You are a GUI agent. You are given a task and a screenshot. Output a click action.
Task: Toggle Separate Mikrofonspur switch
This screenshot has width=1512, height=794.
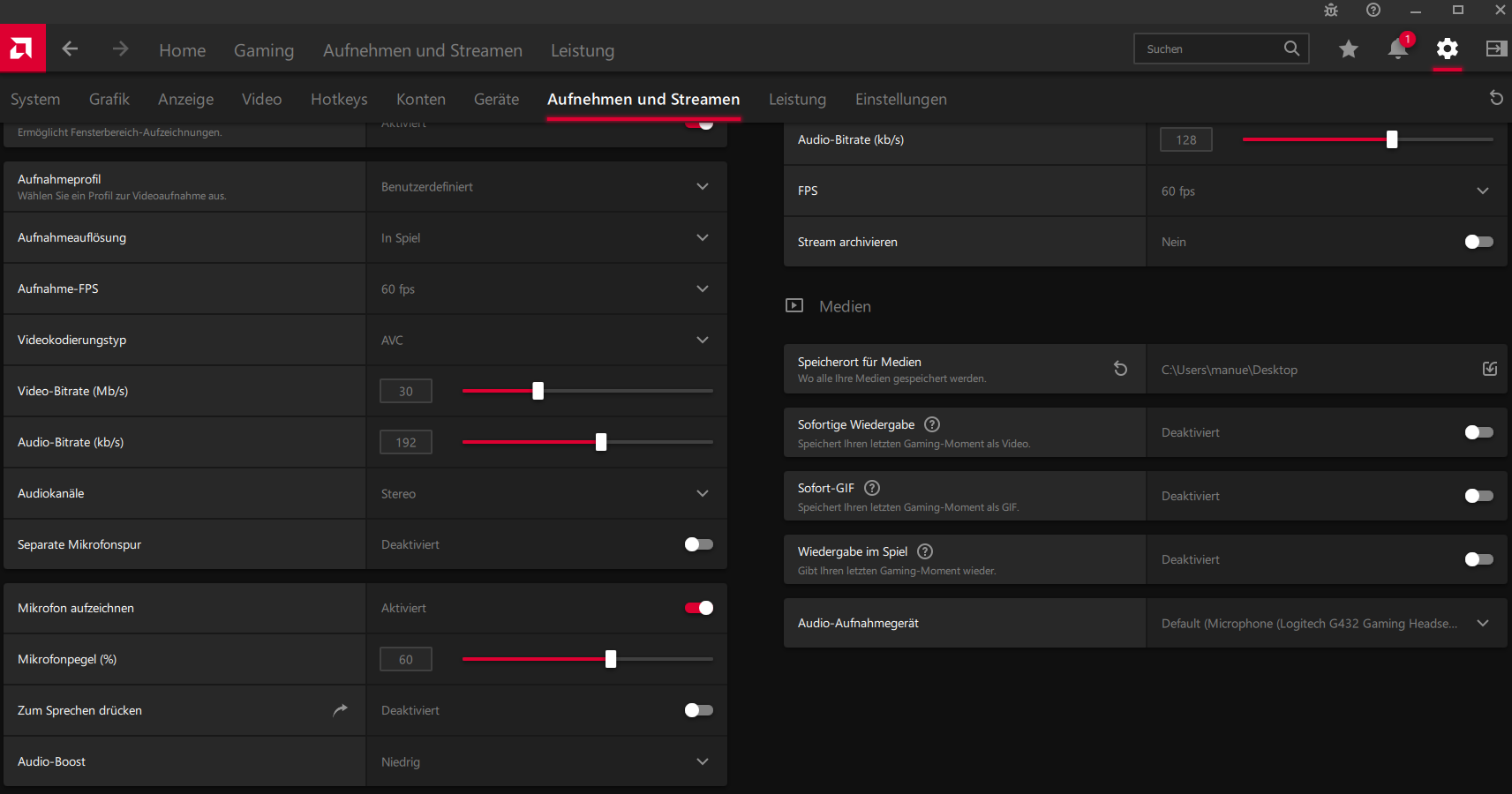click(698, 544)
